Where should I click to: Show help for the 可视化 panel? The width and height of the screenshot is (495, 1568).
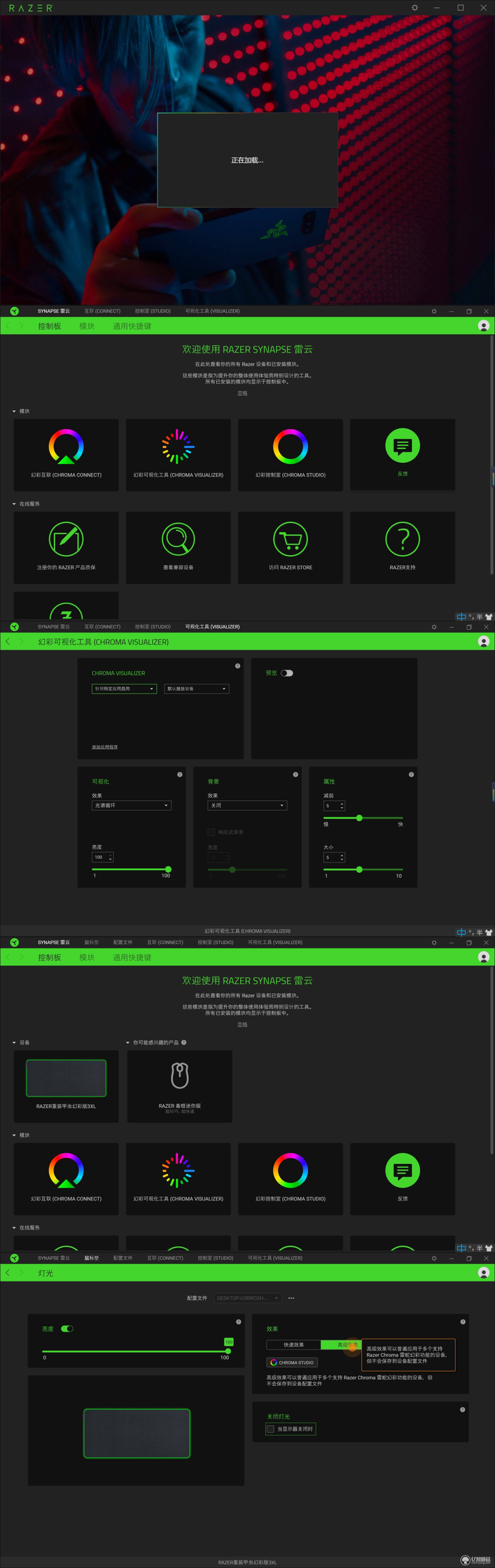(180, 775)
